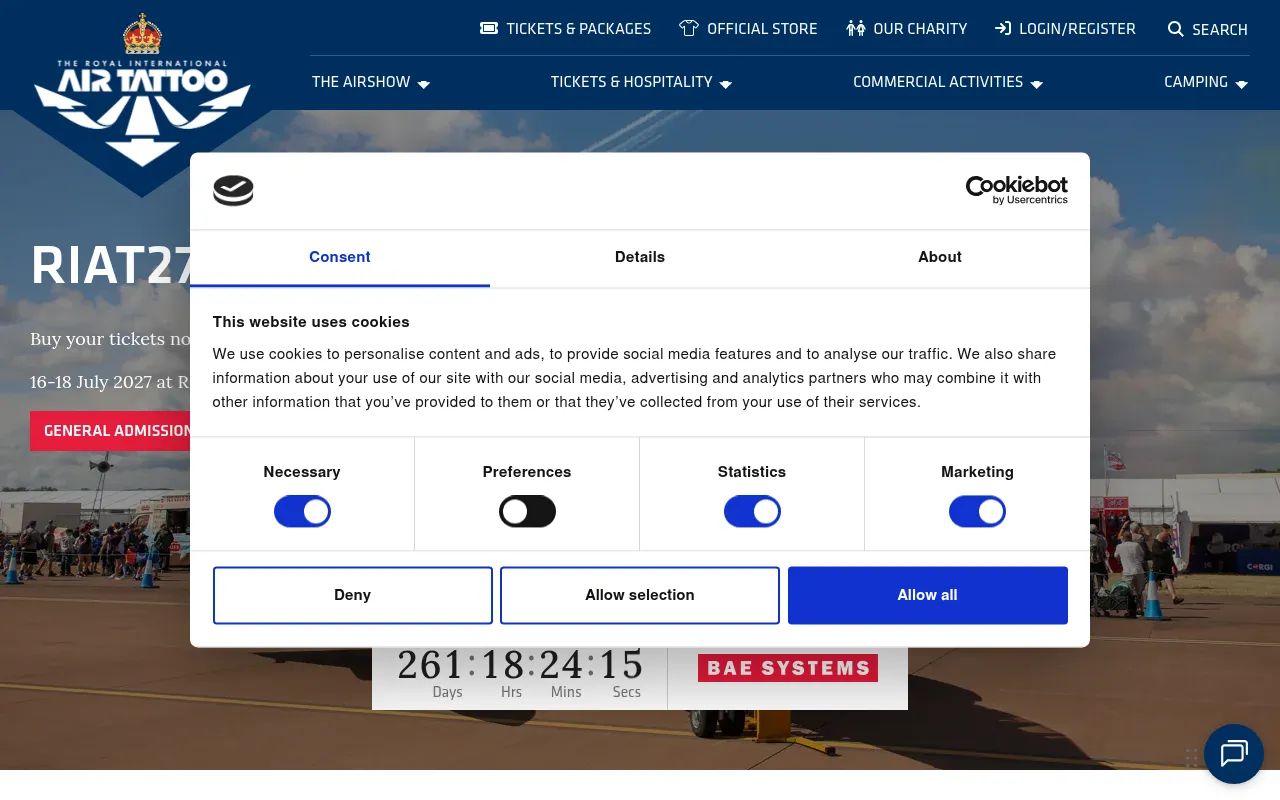Image resolution: width=1280 pixels, height=800 pixels.
Task: Click the magnifying glass search icon
Action: [x=1176, y=29]
